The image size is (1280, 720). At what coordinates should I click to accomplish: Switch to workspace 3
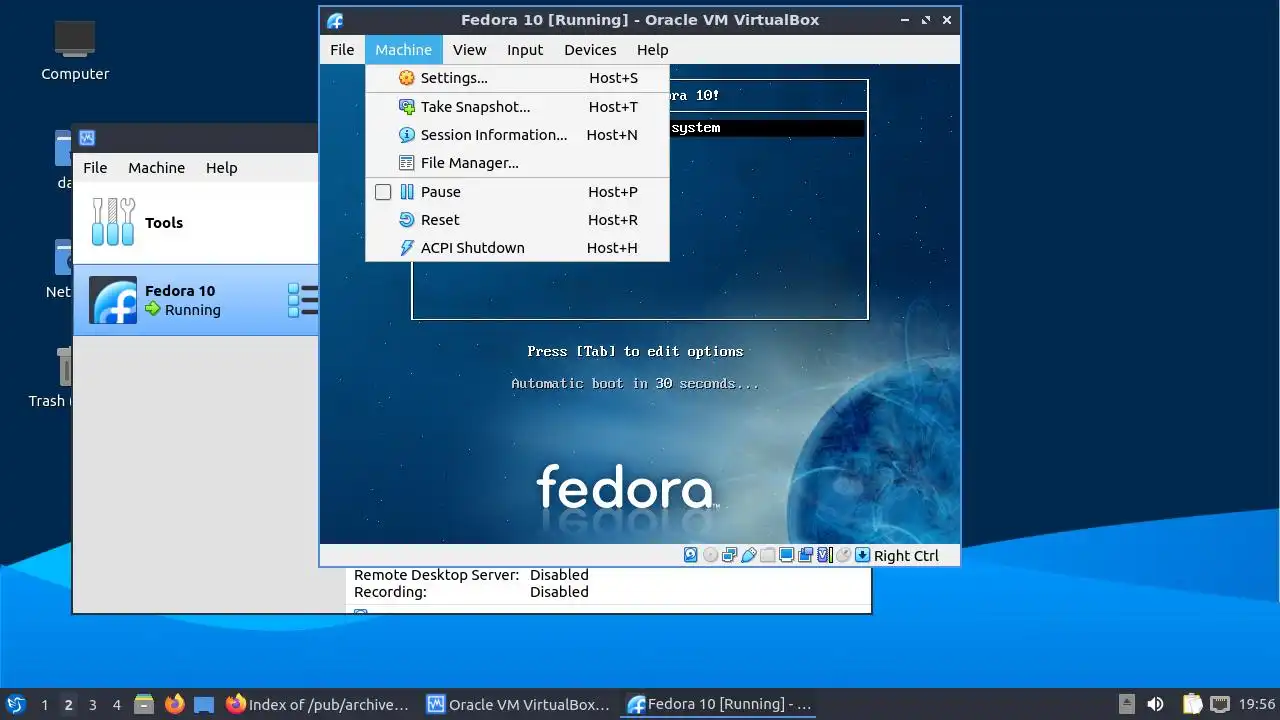[x=92, y=705]
